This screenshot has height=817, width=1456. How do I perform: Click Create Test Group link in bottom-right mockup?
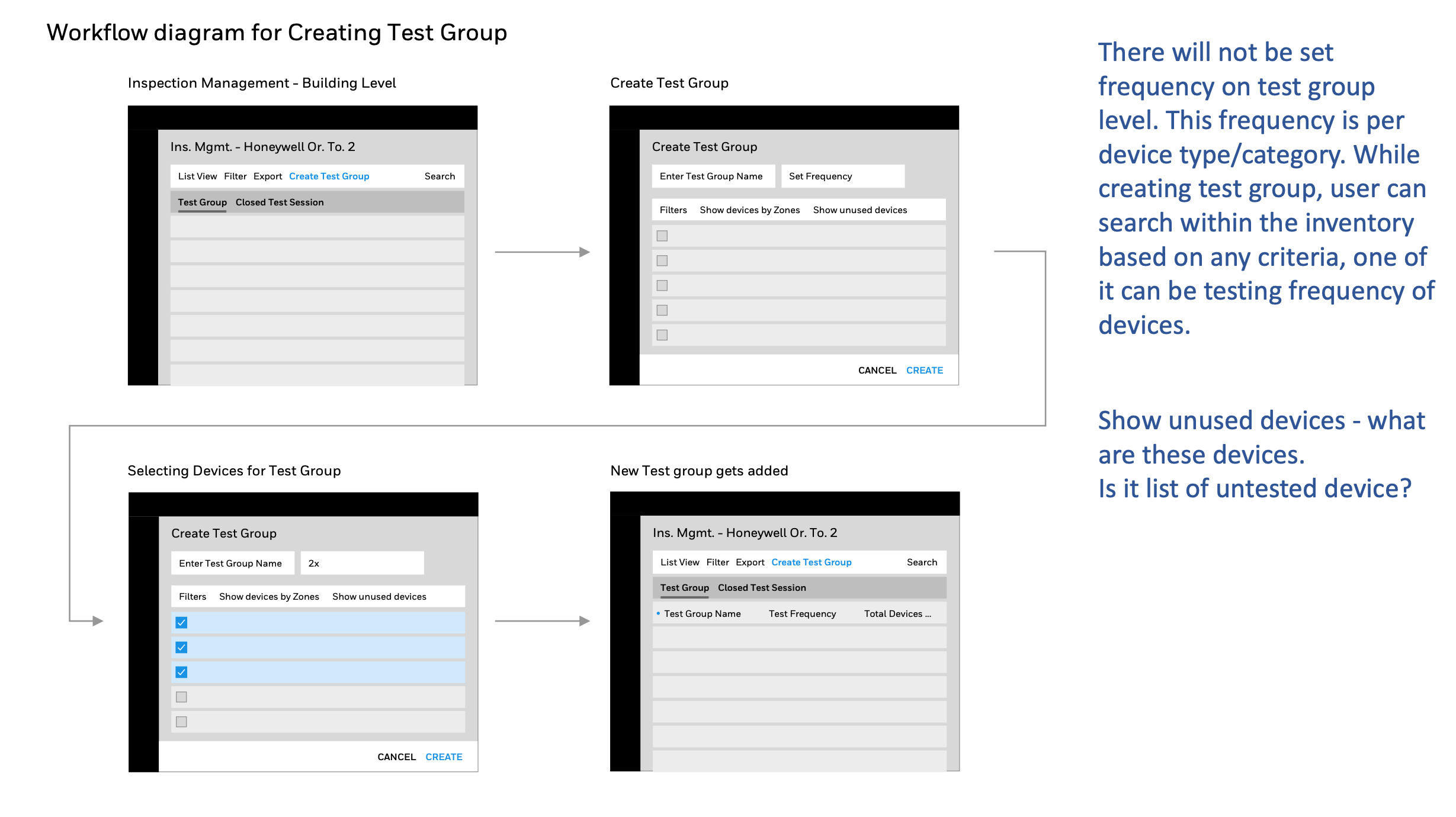(x=811, y=562)
